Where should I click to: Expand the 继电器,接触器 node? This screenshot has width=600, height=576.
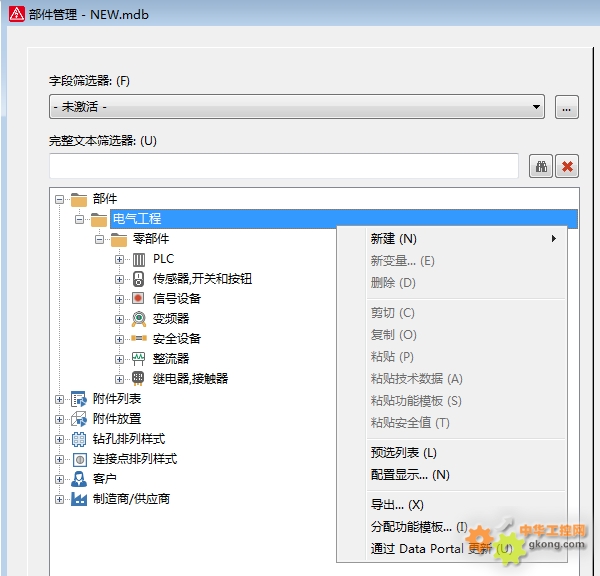[119, 379]
